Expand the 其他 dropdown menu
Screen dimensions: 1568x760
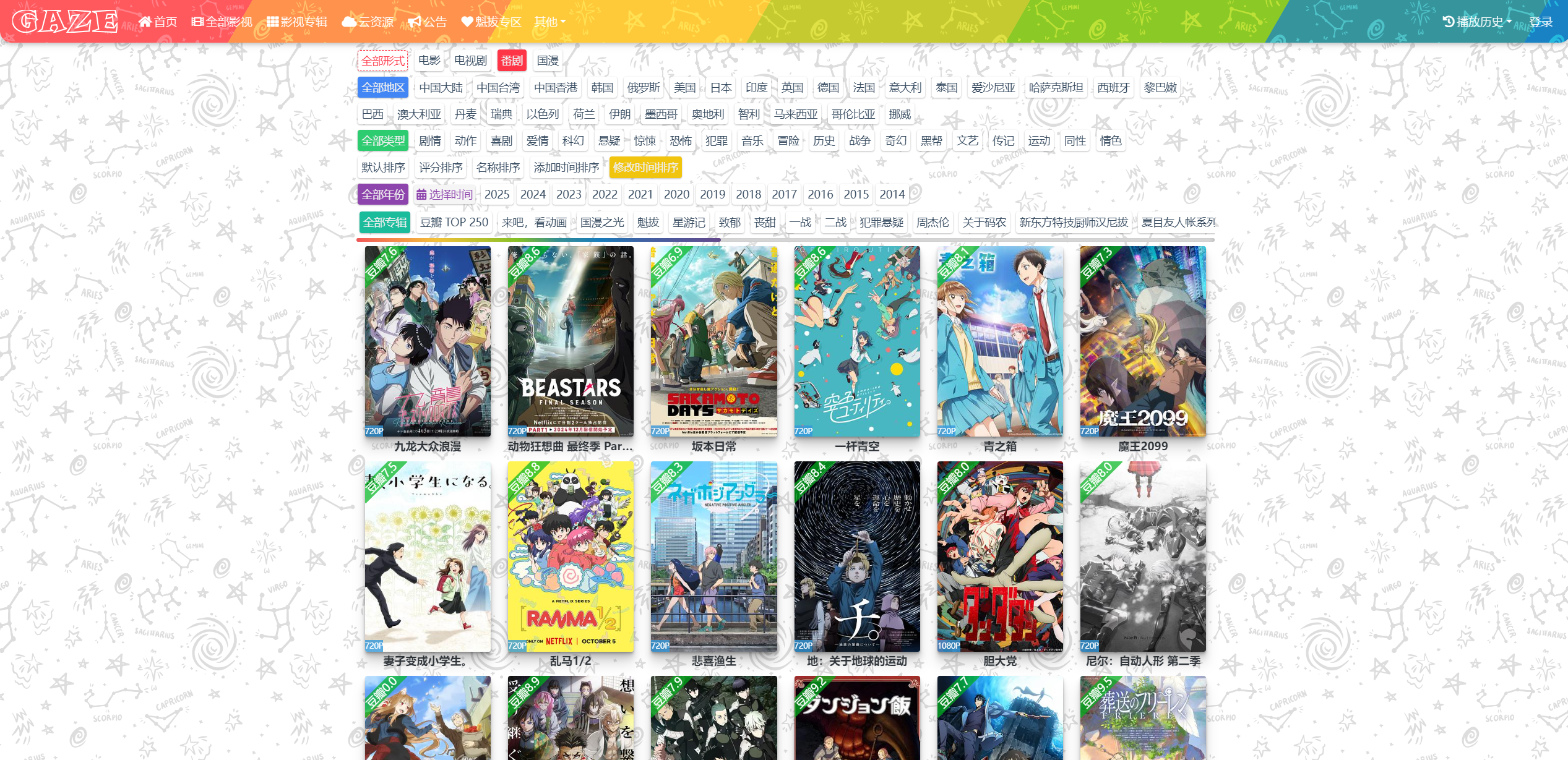click(549, 22)
